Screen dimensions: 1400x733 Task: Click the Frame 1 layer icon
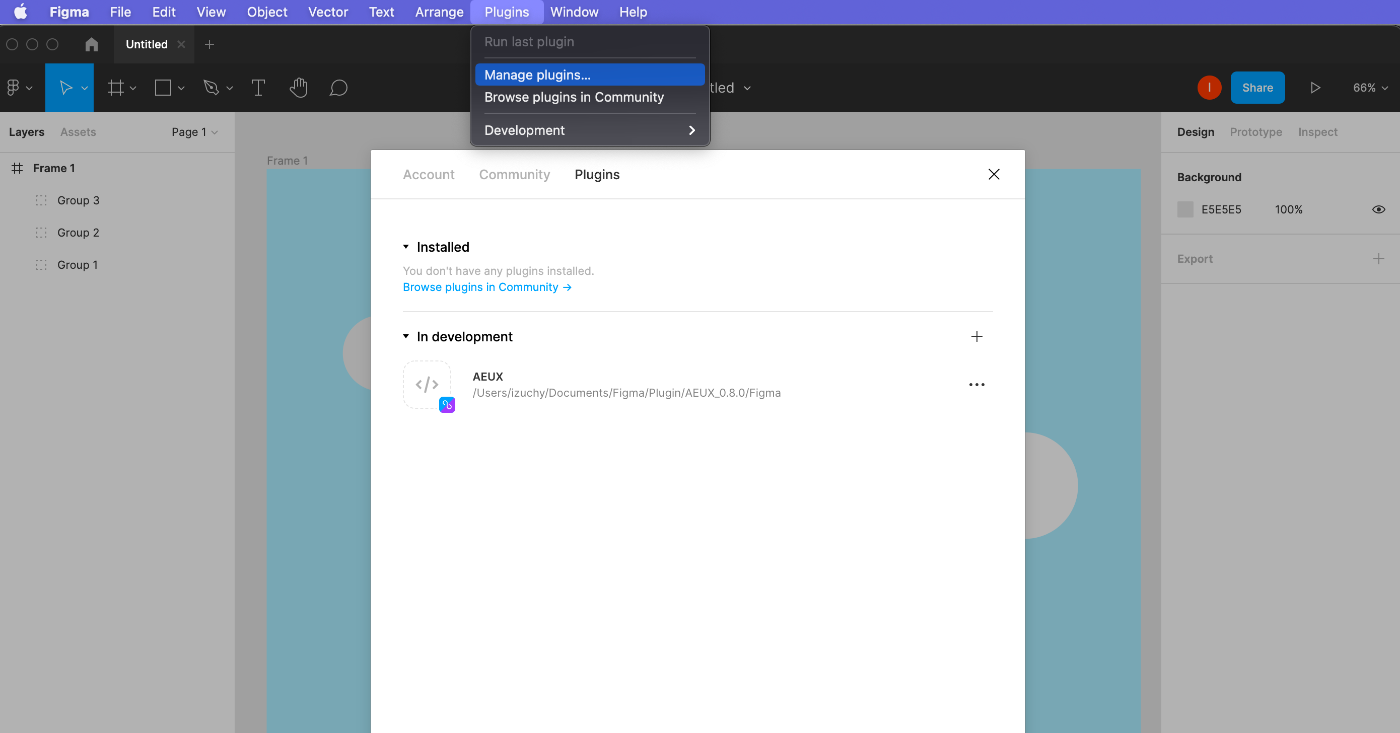point(17,168)
